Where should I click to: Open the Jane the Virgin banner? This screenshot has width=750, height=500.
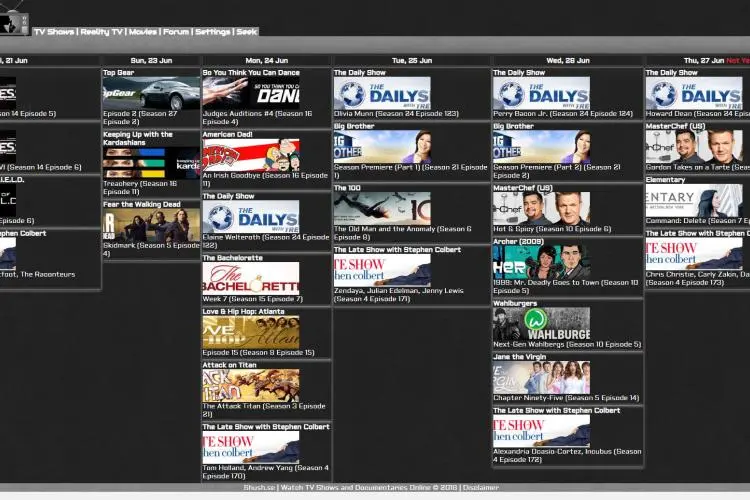[541, 378]
